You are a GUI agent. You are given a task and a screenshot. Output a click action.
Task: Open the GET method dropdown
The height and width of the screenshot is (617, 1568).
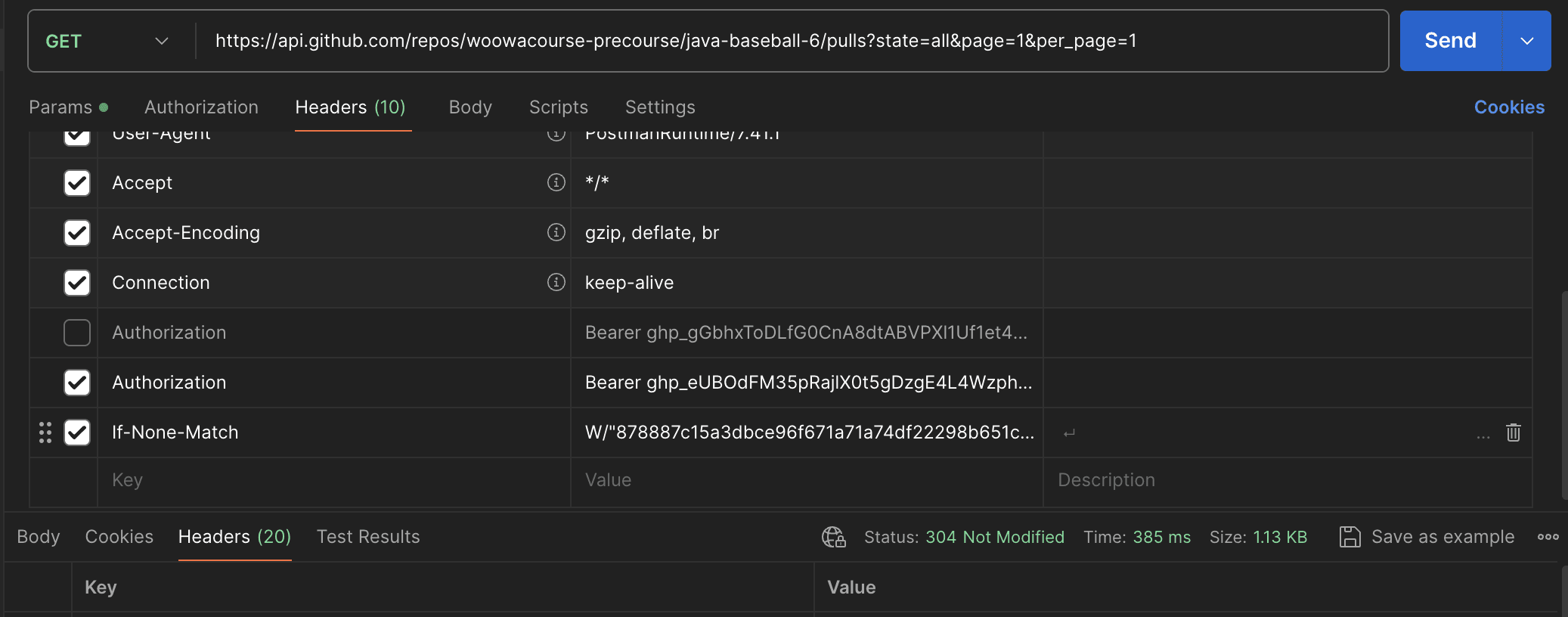tap(106, 41)
